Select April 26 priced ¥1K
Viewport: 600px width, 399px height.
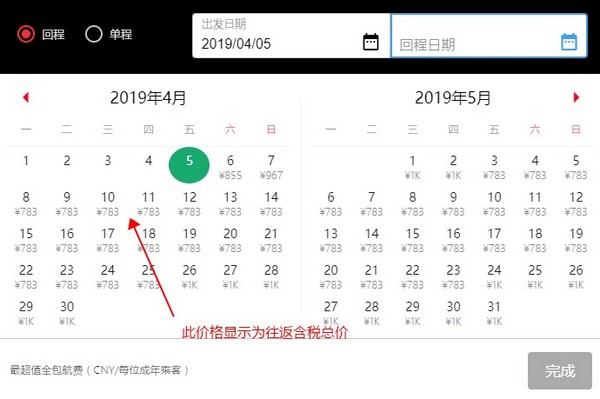(189, 277)
